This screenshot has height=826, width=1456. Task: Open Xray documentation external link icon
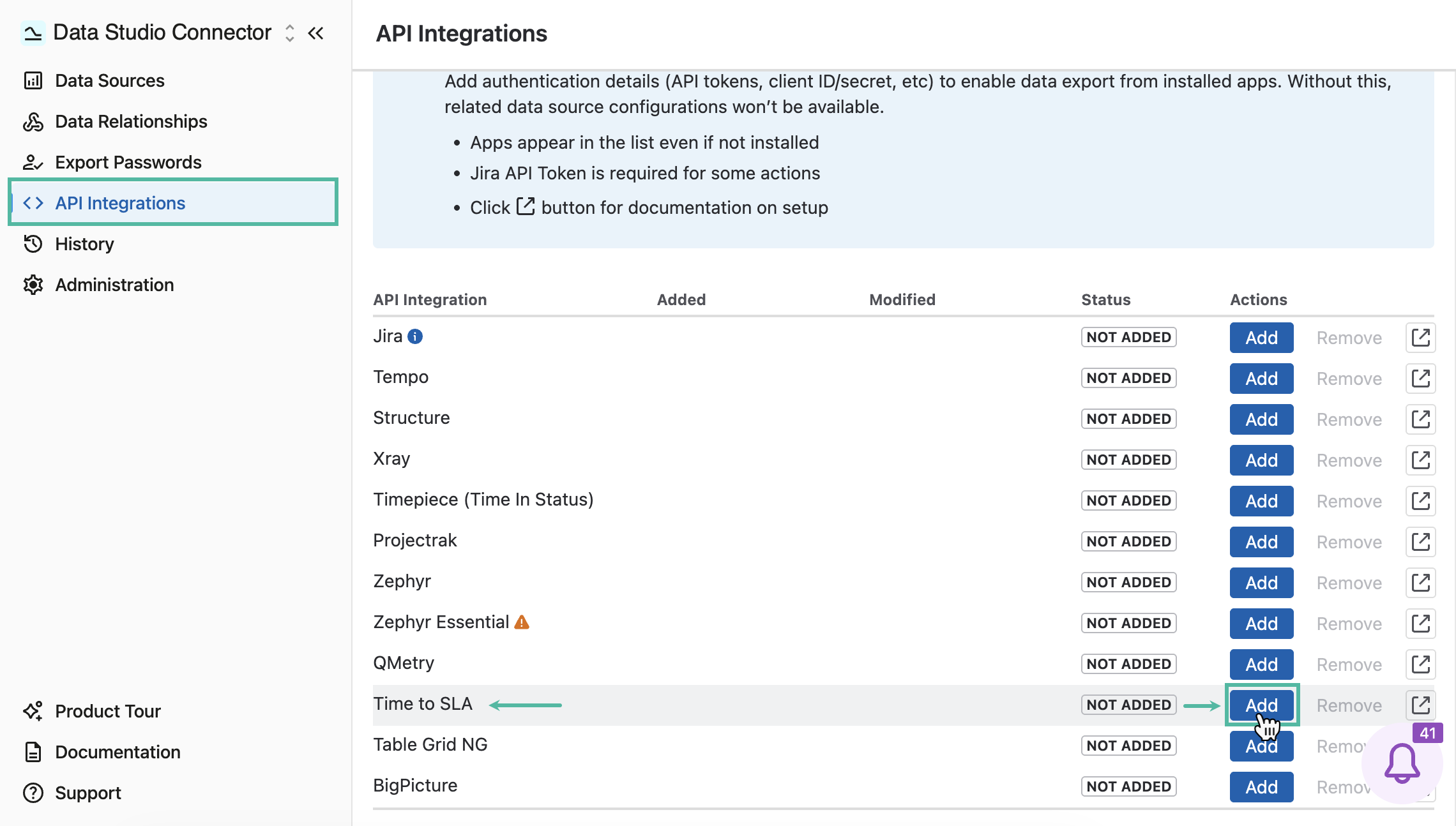coord(1420,460)
